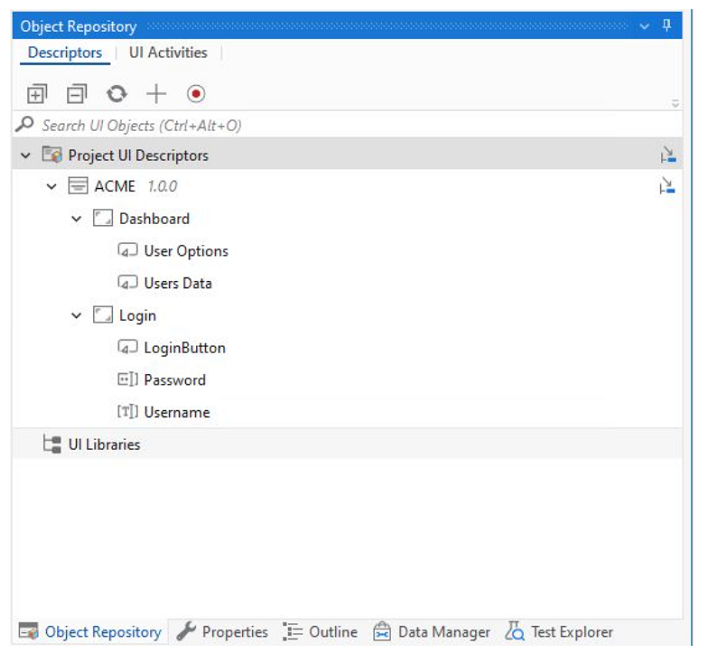Image resolution: width=717 pixels, height=652 pixels.
Task: Open the Properties panel tab
Action: click(223, 632)
